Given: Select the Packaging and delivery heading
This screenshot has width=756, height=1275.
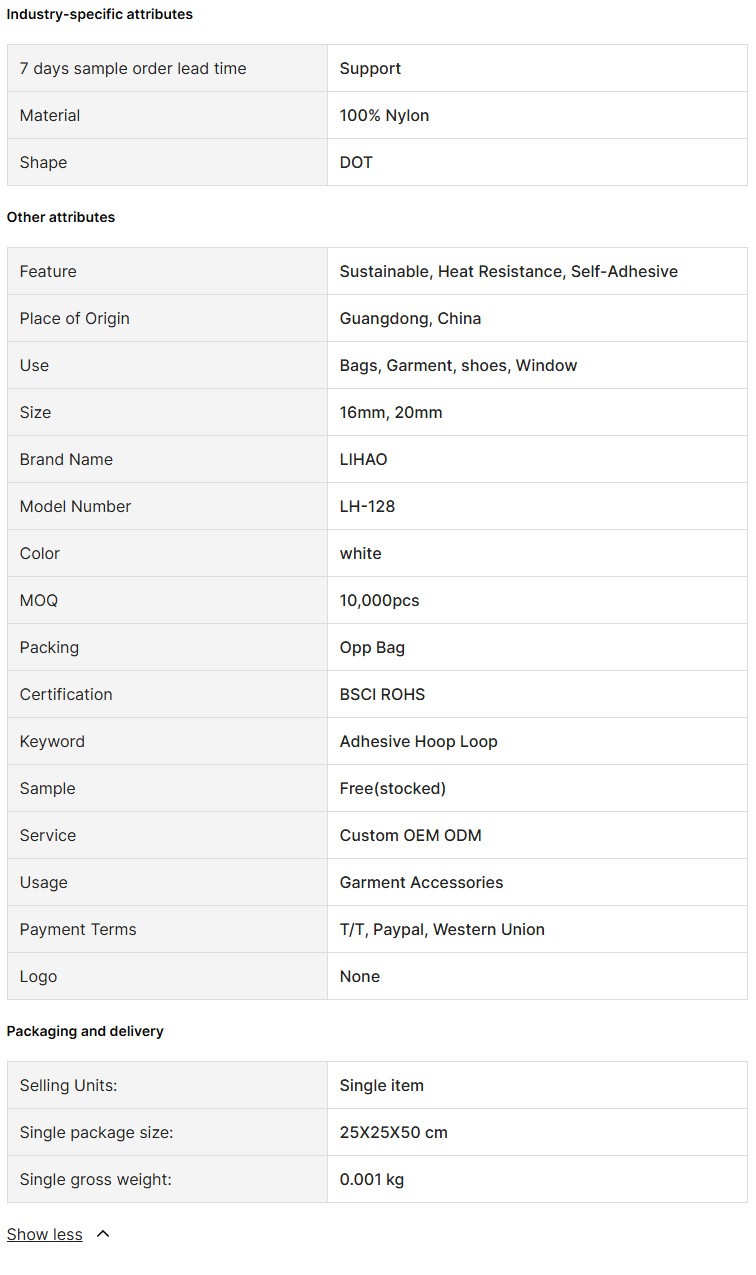Looking at the screenshot, I should pos(85,1031).
